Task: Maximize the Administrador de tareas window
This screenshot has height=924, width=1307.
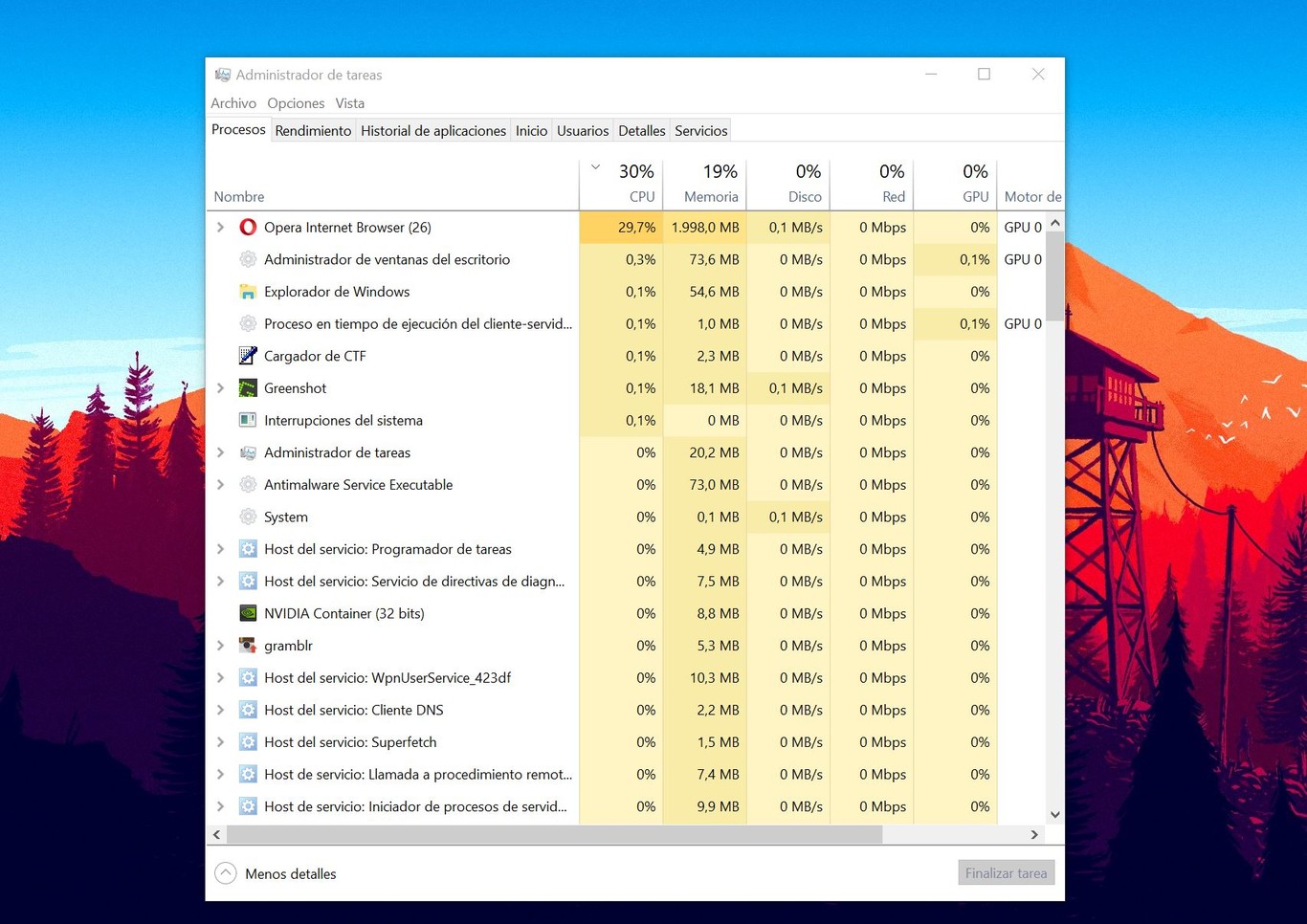Action: 984,74
